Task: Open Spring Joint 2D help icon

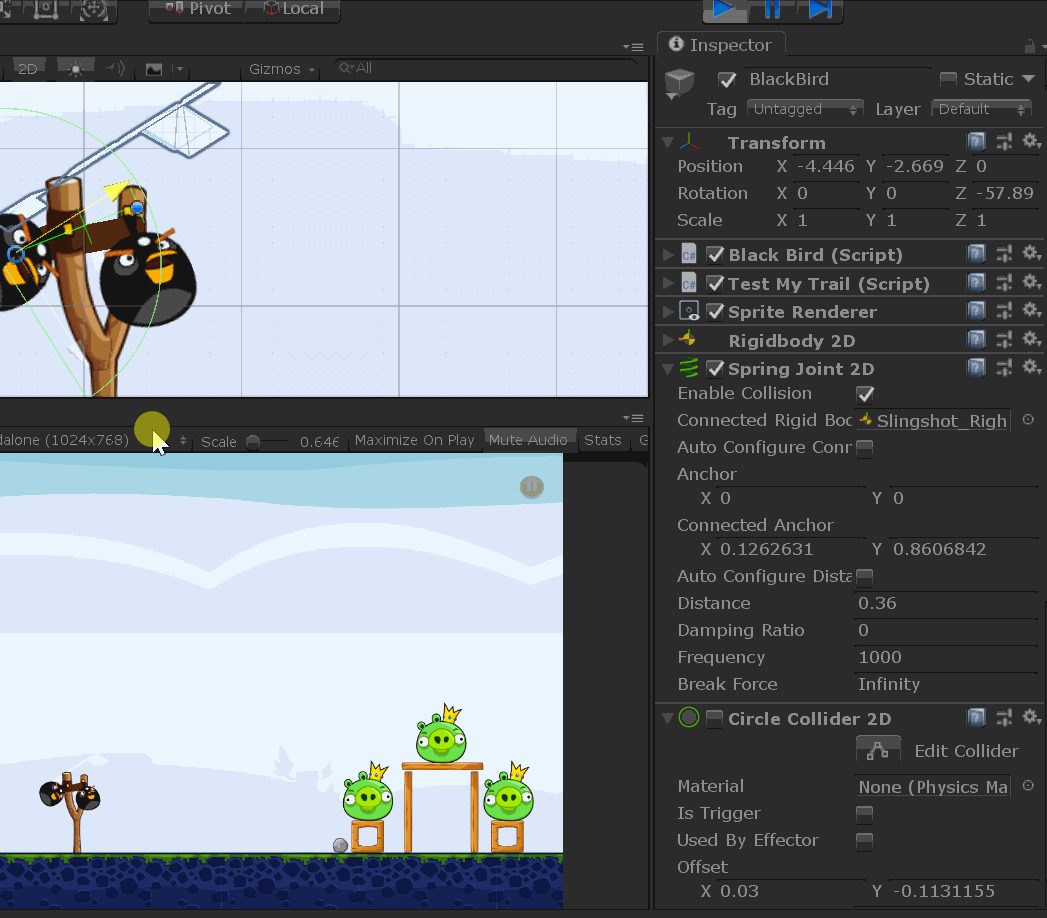Action: (x=976, y=367)
